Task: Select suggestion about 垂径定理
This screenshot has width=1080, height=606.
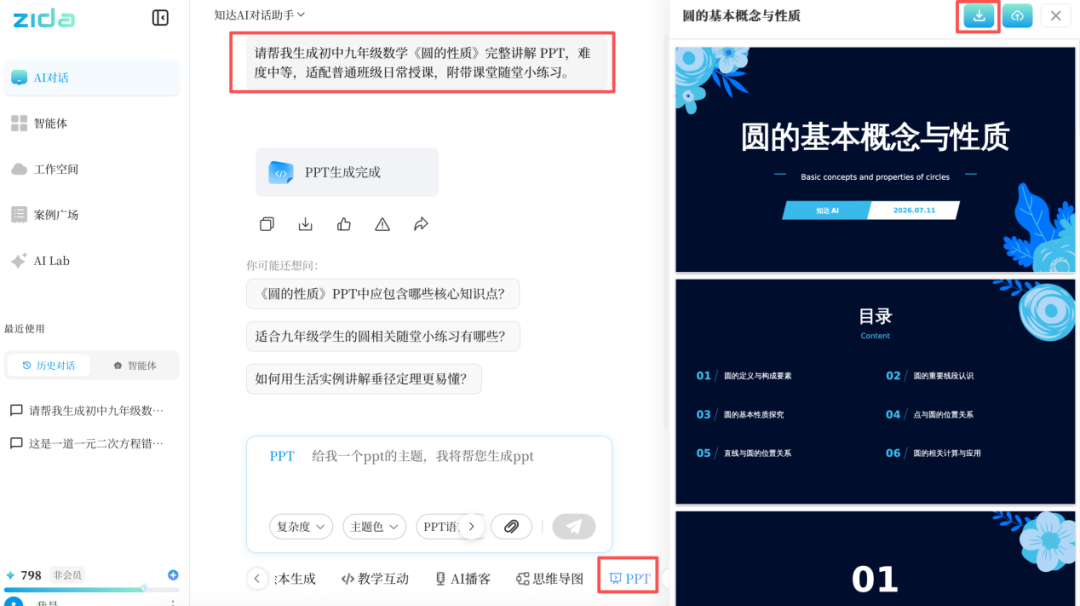Action: pyautogui.click(x=364, y=379)
